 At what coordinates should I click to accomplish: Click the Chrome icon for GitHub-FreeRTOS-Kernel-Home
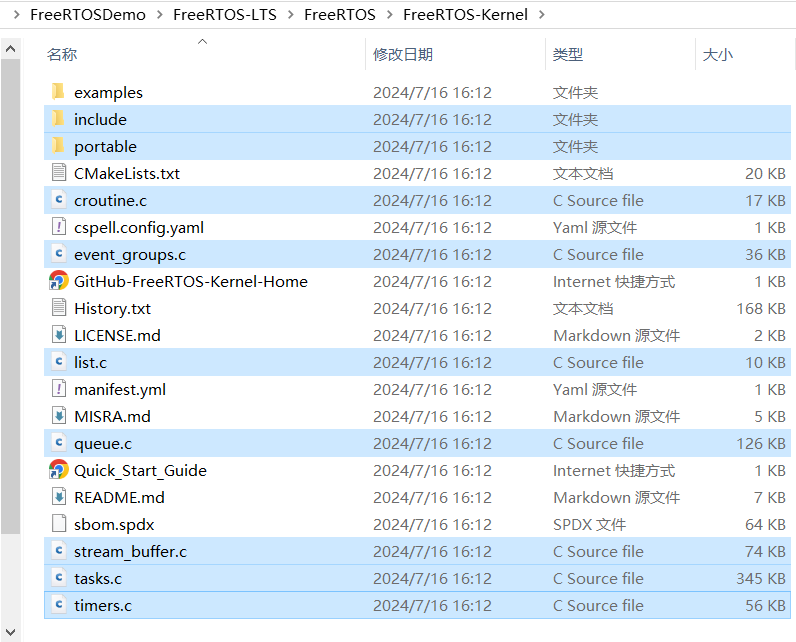pos(58,281)
